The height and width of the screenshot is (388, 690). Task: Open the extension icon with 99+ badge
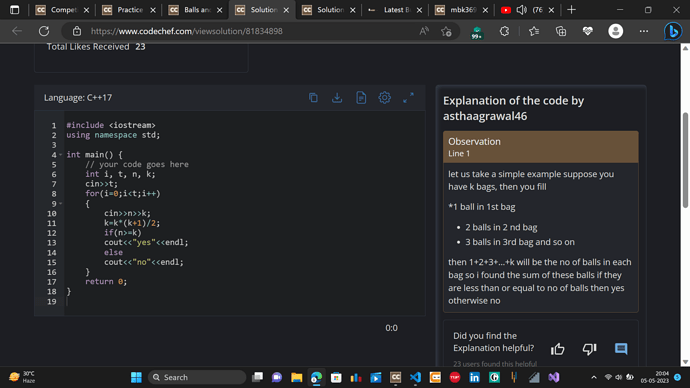(x=477, y=33)
